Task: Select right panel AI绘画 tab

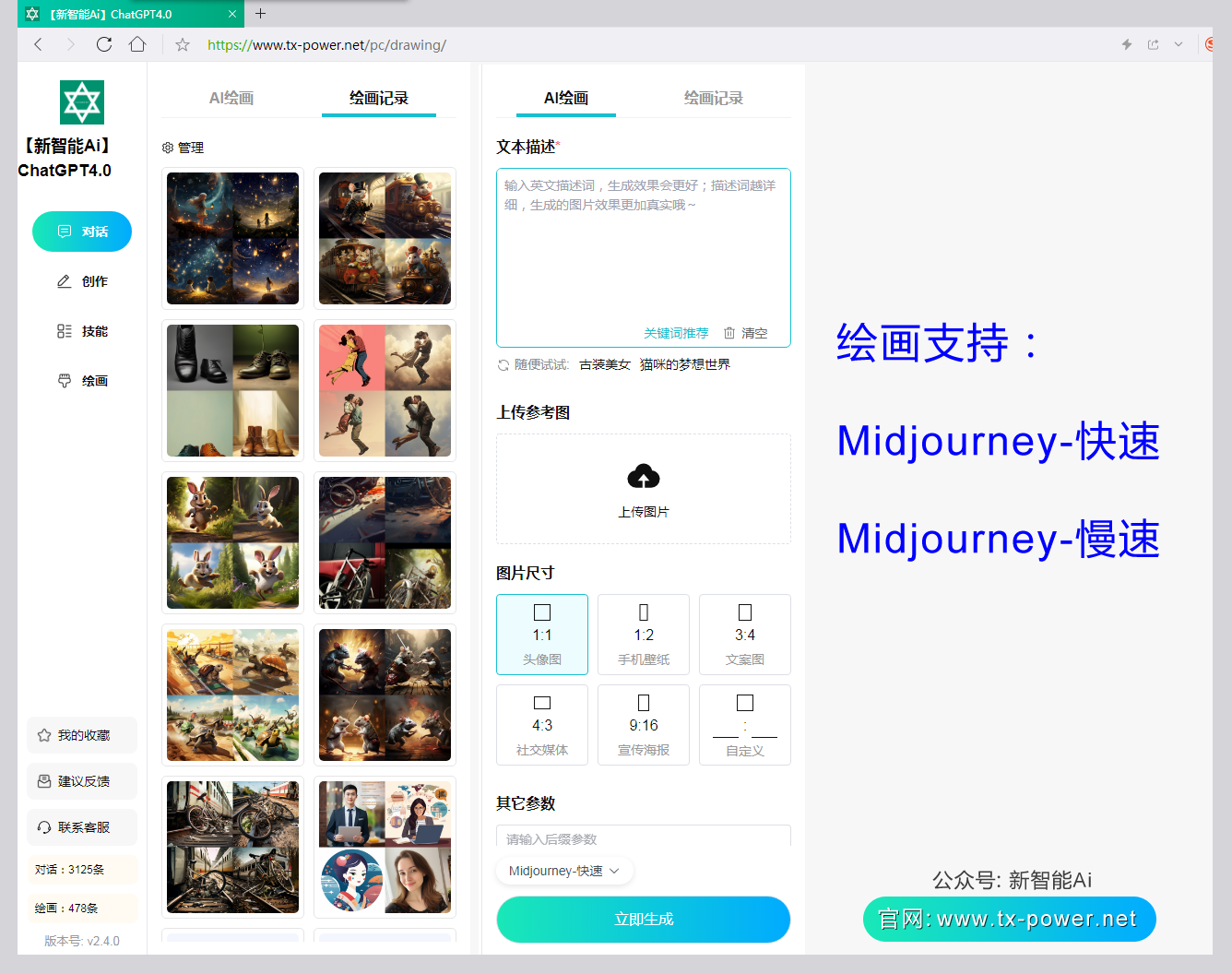Action: 566,98
